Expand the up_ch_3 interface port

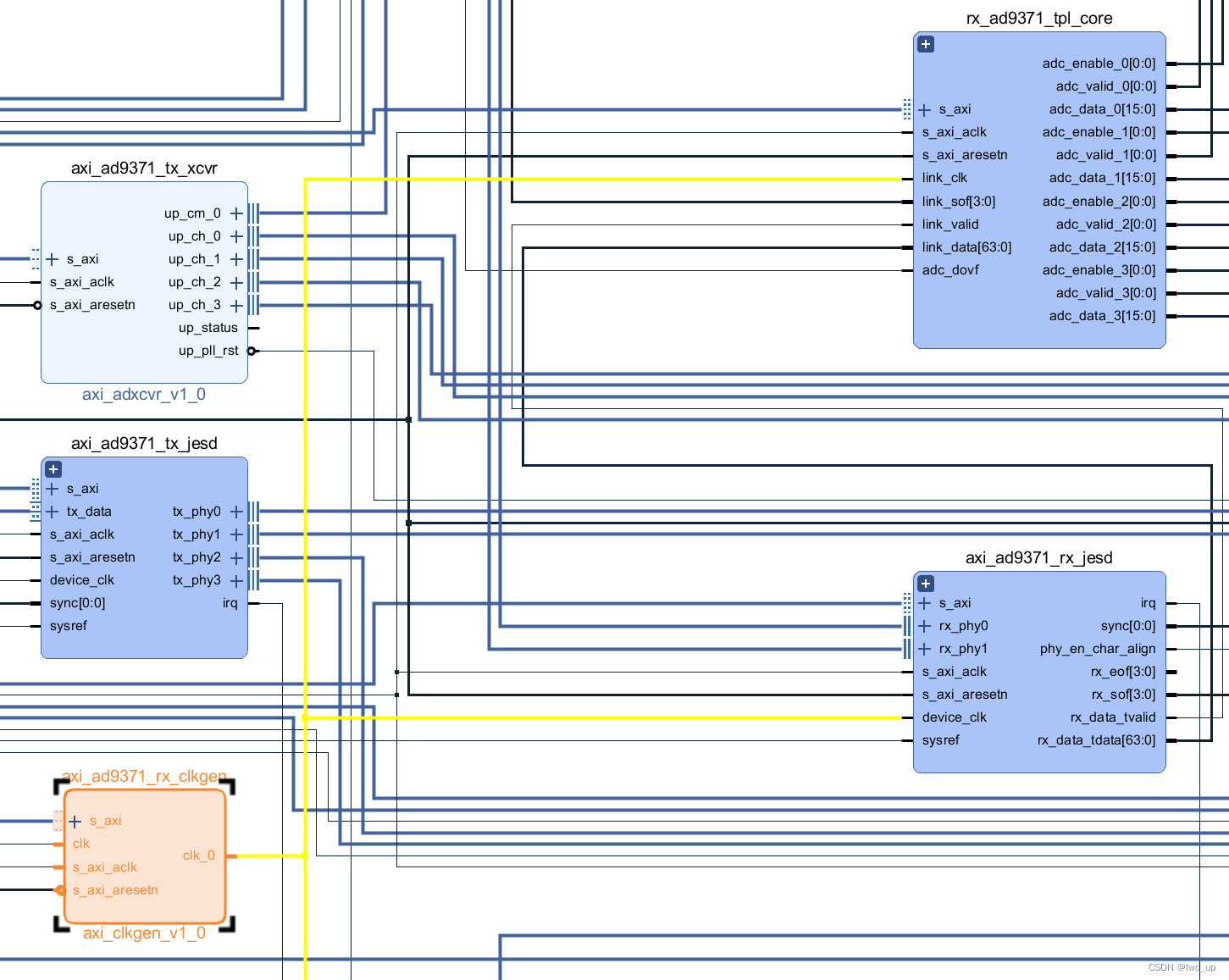tap(236, 305)
